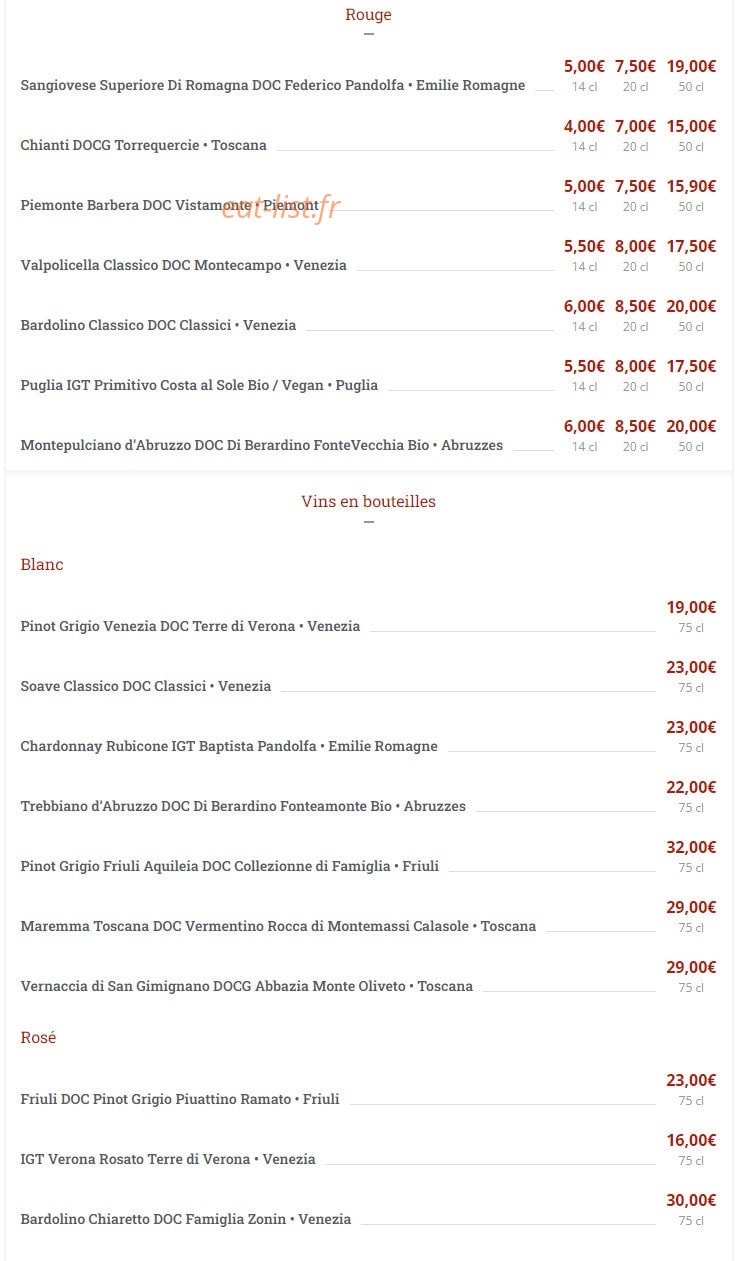Viewport: 750px width, 1261px height.
Task: Select Friuli DOC Pinot Grigio Ramato
Action: [180, 1099]
